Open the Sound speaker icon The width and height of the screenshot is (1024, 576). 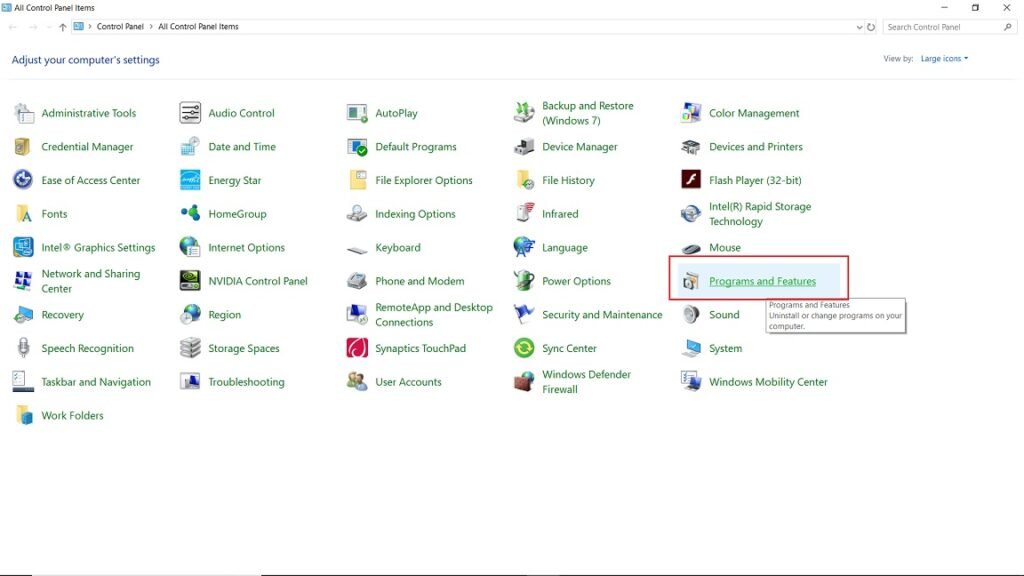pos(691,315)
